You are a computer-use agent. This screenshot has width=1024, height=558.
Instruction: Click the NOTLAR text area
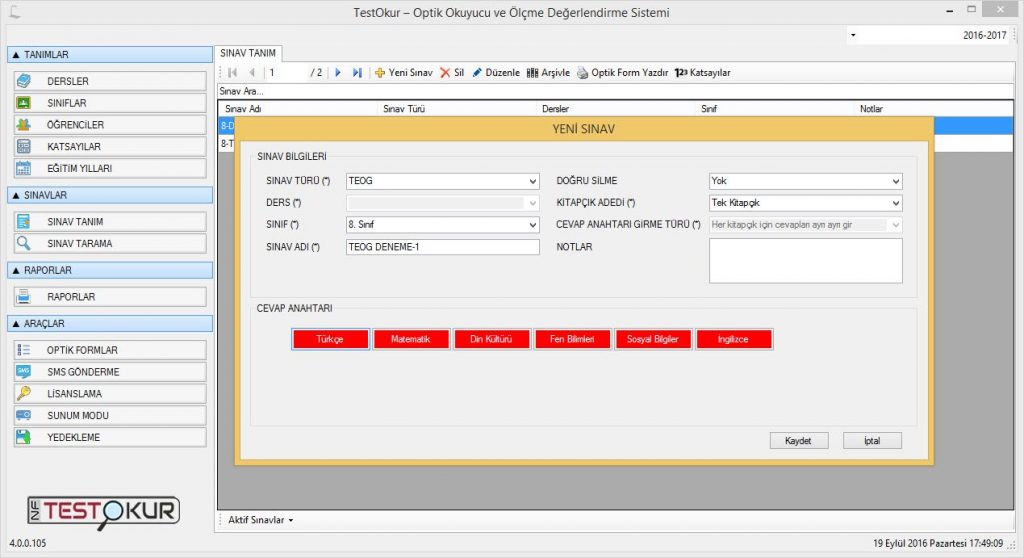tap(806, 261)
